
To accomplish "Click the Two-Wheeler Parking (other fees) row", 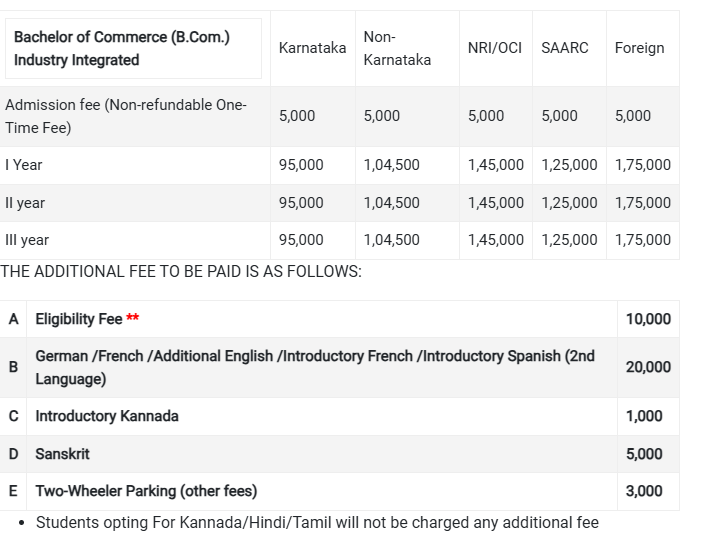I will point(340,492).
